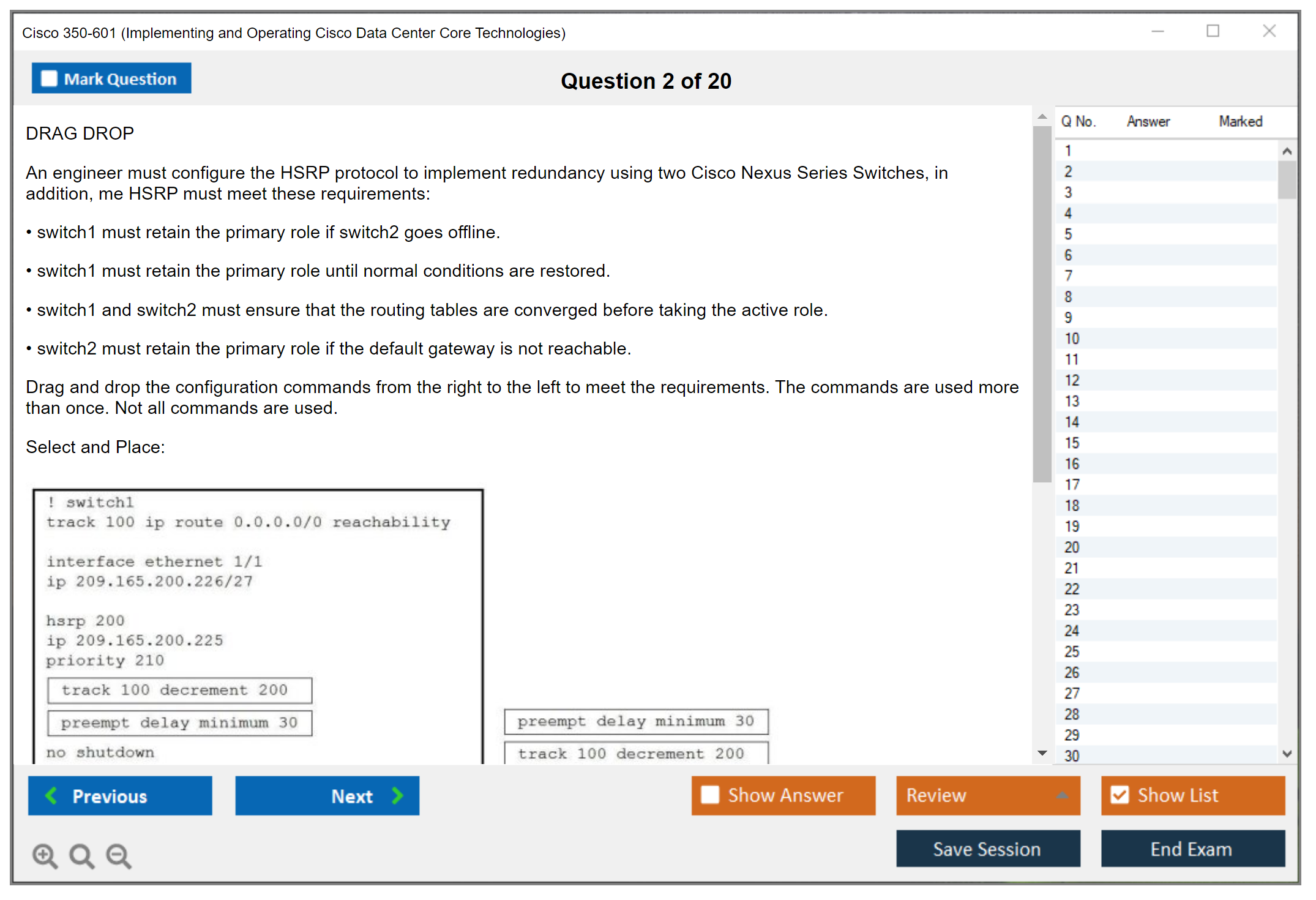Check the Show Answer checkbox

pyautogui.click(x=710, y=795)
